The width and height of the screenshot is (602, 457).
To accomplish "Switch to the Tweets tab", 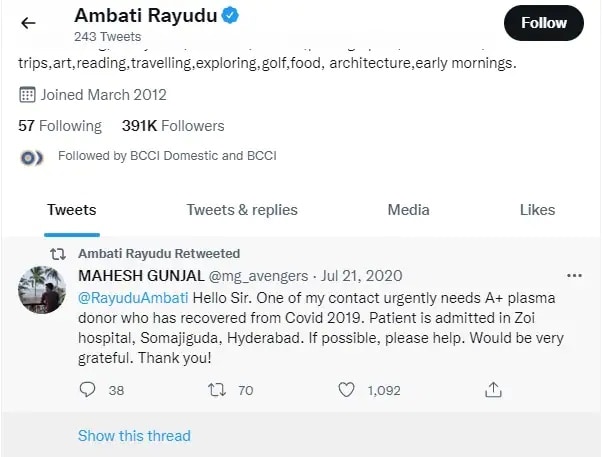I will [72, 209].
